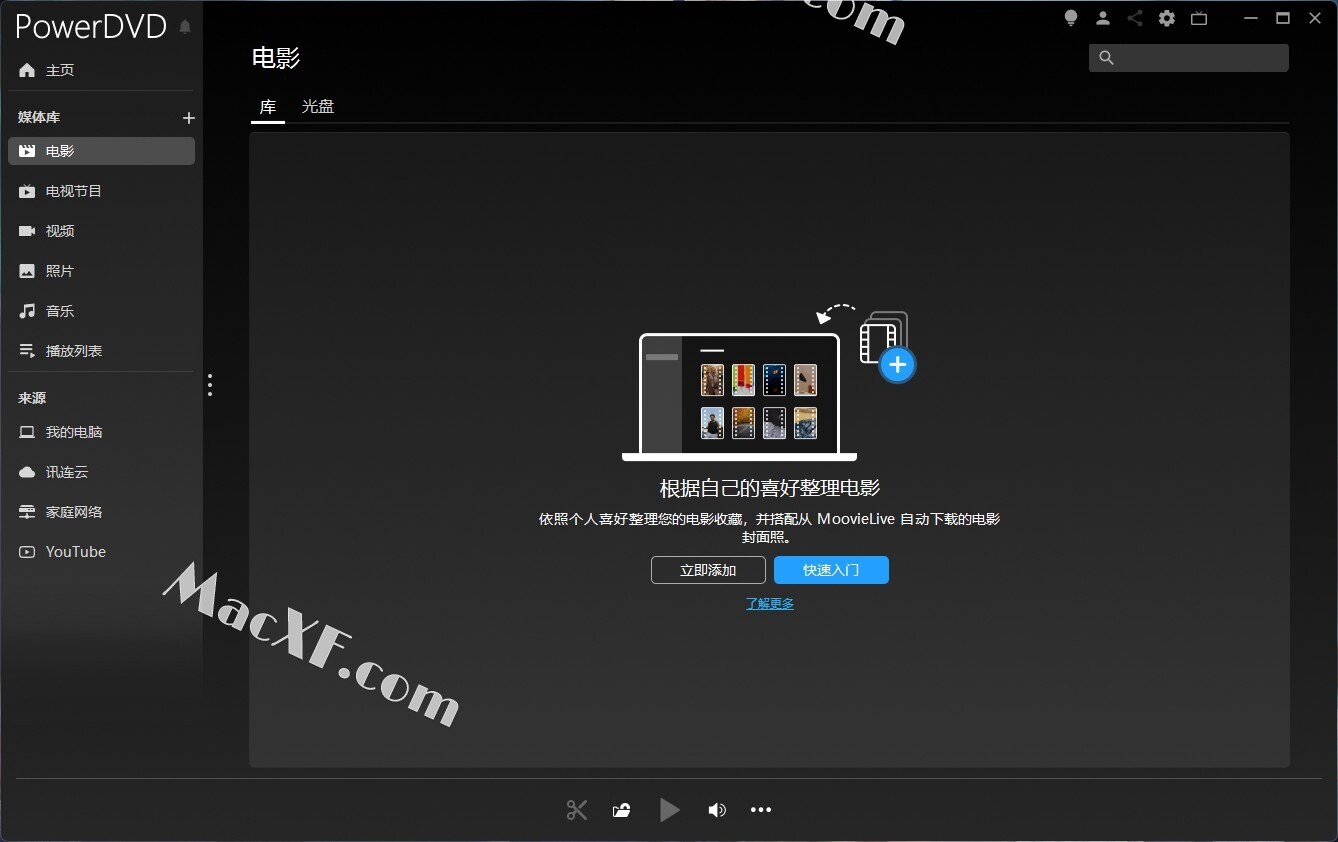Click the PowerDVD logo text
The image size is (1338, 842).
point(91,27)
